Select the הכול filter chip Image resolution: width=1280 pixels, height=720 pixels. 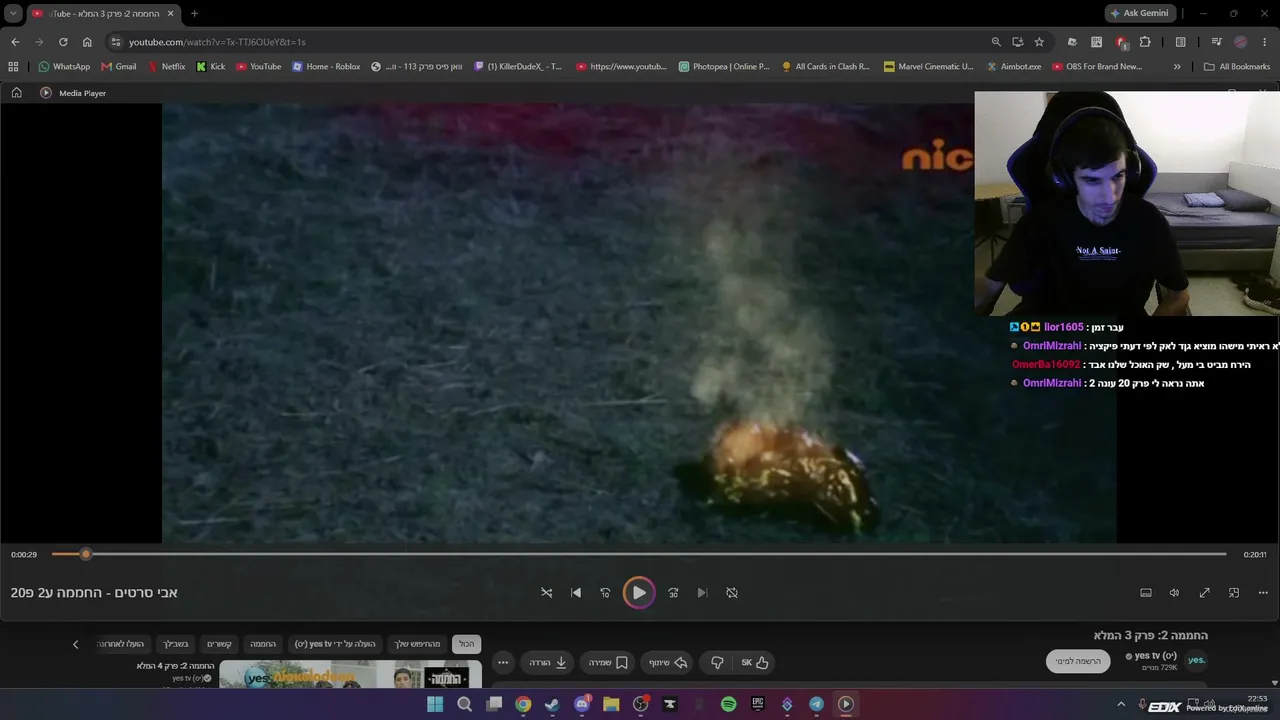tap(467, 644)
